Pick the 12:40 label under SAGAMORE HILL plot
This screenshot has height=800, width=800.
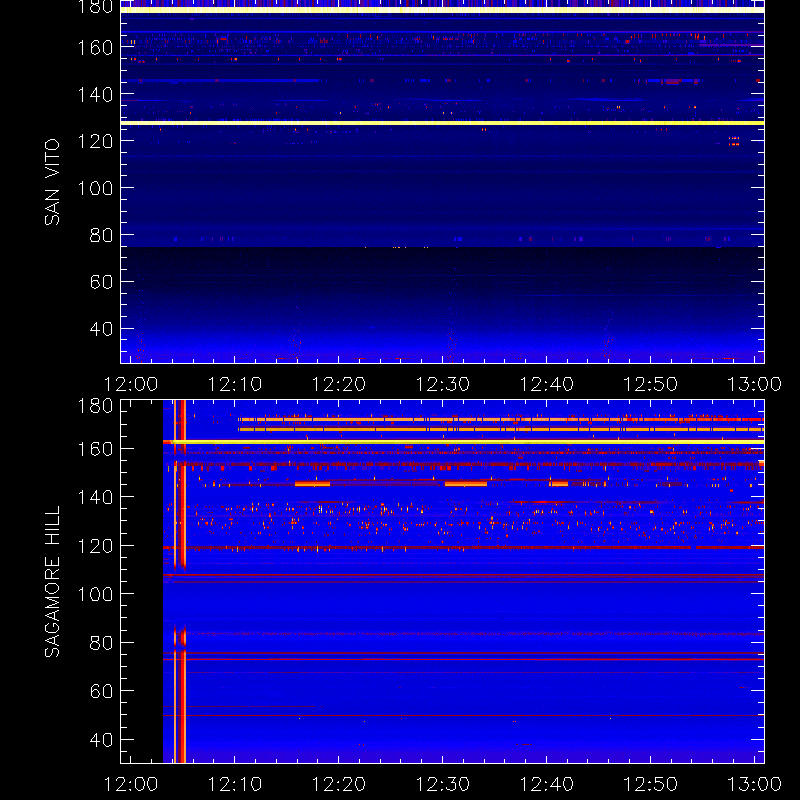pos(546,784)
